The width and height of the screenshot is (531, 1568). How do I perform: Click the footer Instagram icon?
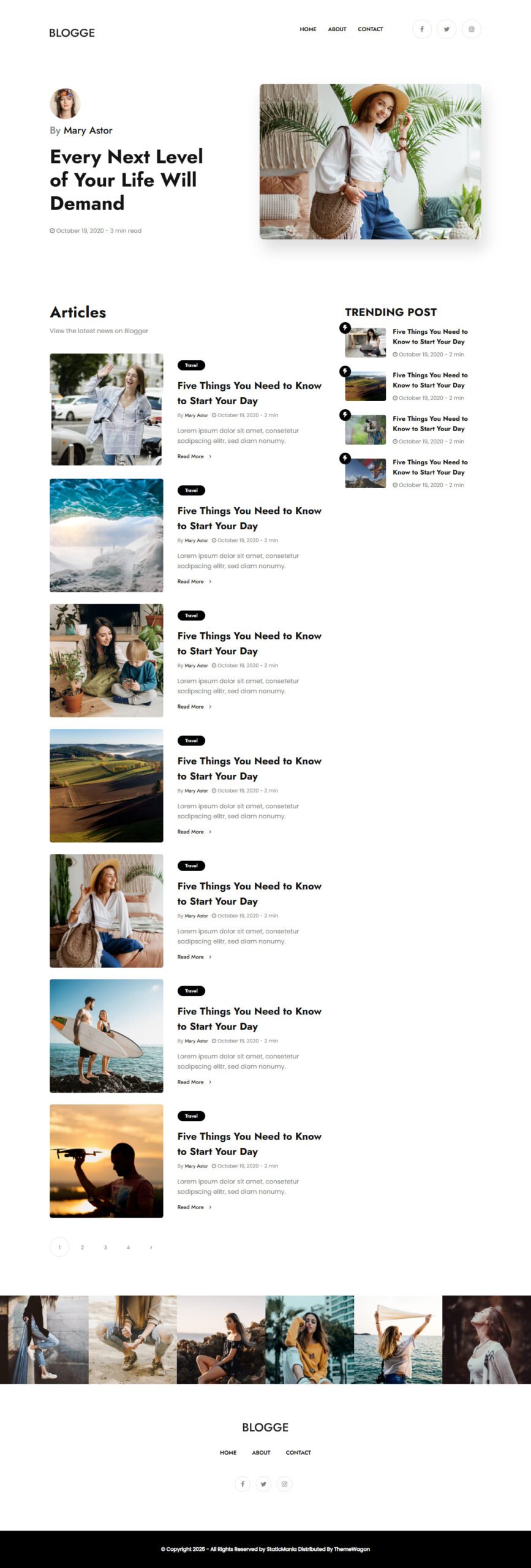tap(284, 1483)
